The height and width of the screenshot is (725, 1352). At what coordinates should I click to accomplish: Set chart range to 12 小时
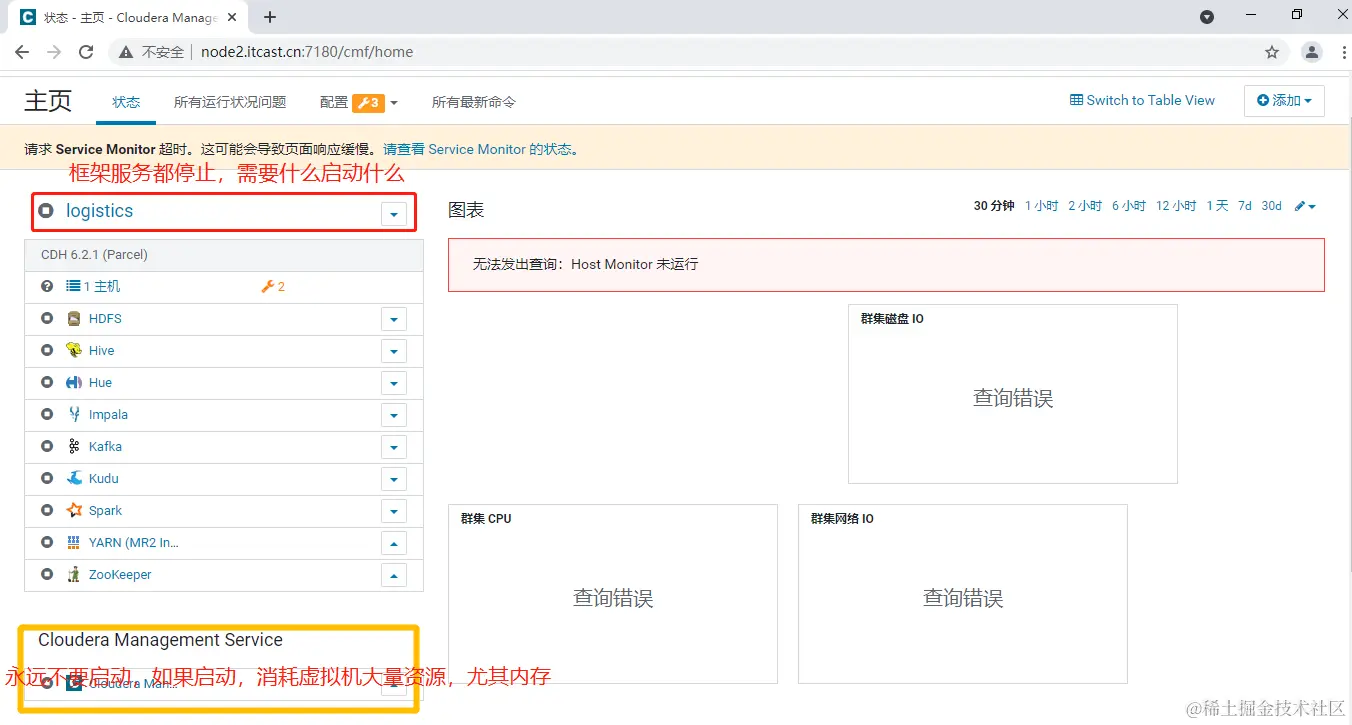[x=1176, y=206]
